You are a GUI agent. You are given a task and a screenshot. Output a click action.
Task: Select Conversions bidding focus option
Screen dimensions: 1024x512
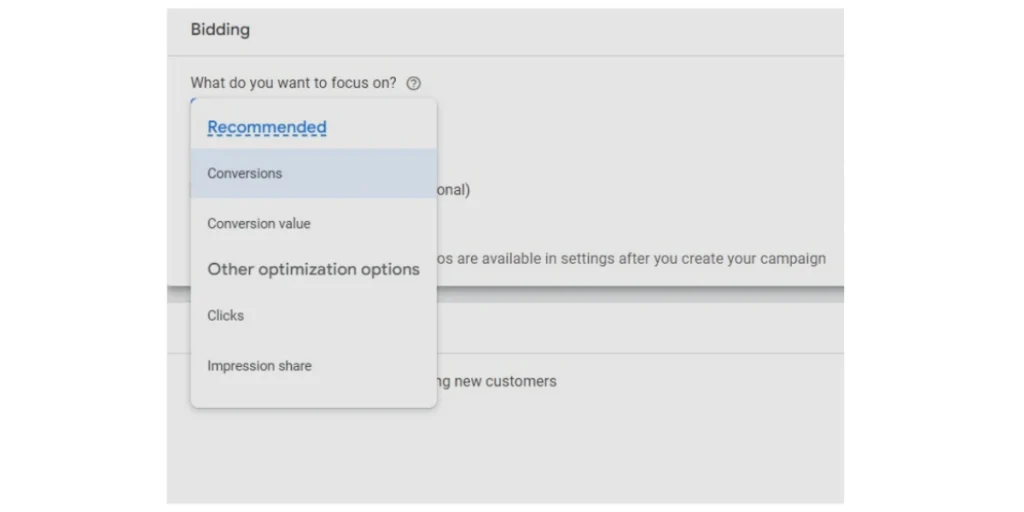pos(313,173)
